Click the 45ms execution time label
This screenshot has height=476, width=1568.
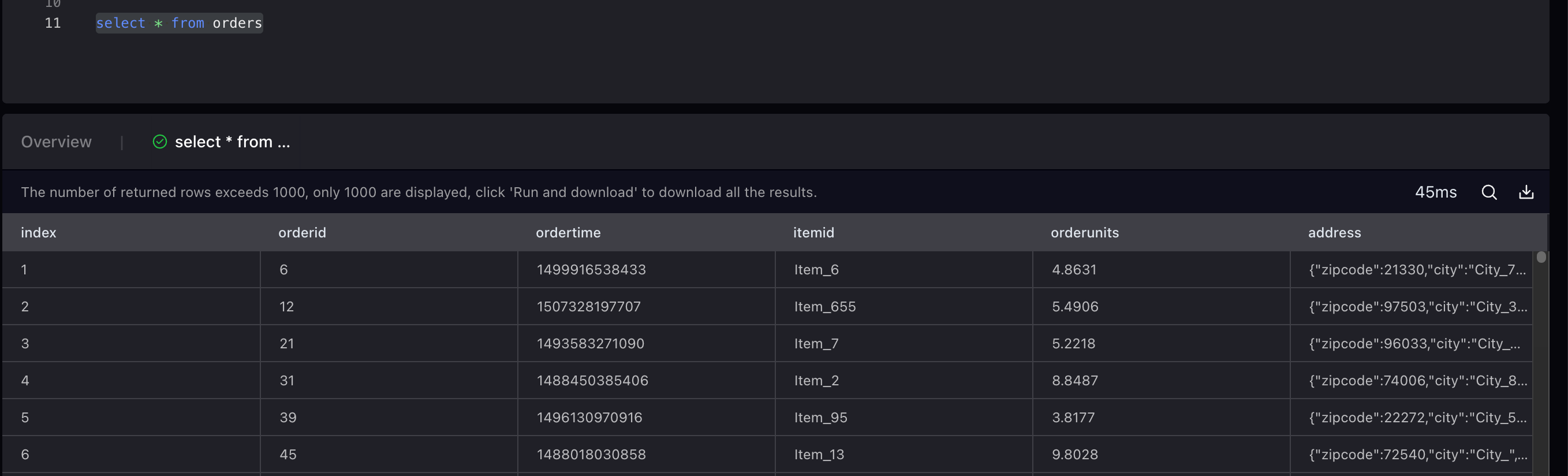(1435, 192)
